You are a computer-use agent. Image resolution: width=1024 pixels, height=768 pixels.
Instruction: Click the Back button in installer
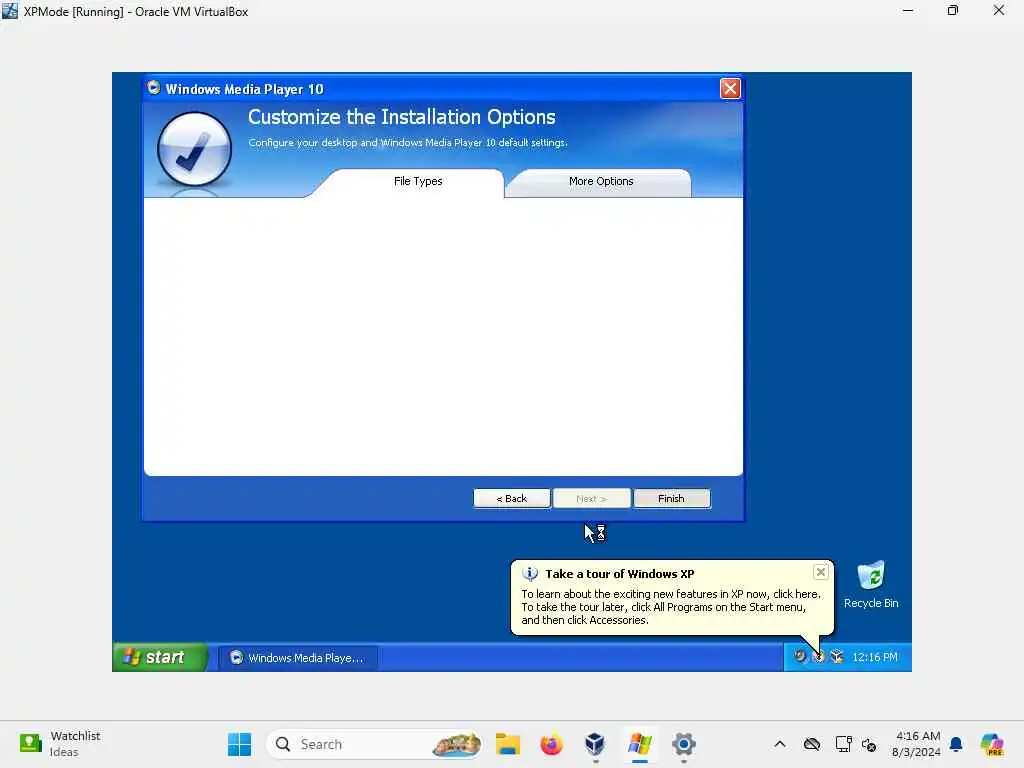point(511,498)
